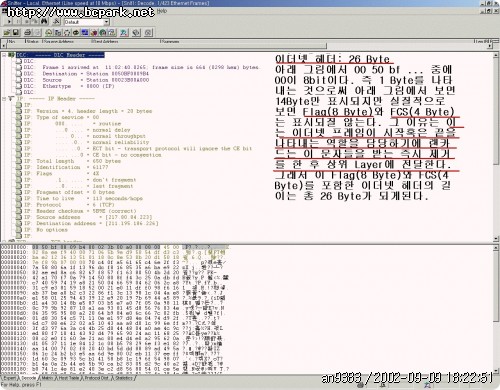Click the decode pane scroll-up arrow
The image size is (500, 390).
[x=496, y=55]
